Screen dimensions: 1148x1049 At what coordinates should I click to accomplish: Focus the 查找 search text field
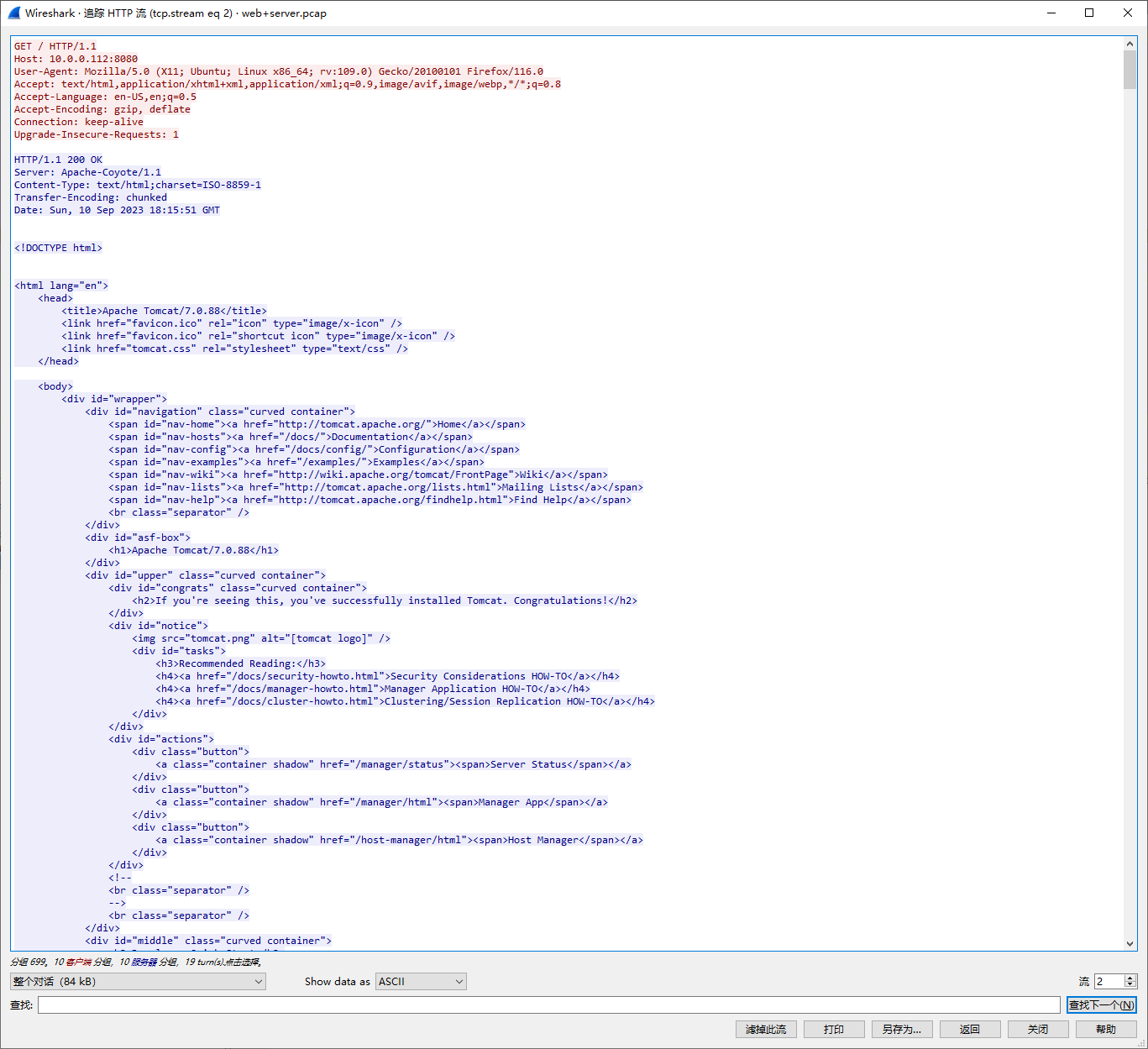point(548,1004)
